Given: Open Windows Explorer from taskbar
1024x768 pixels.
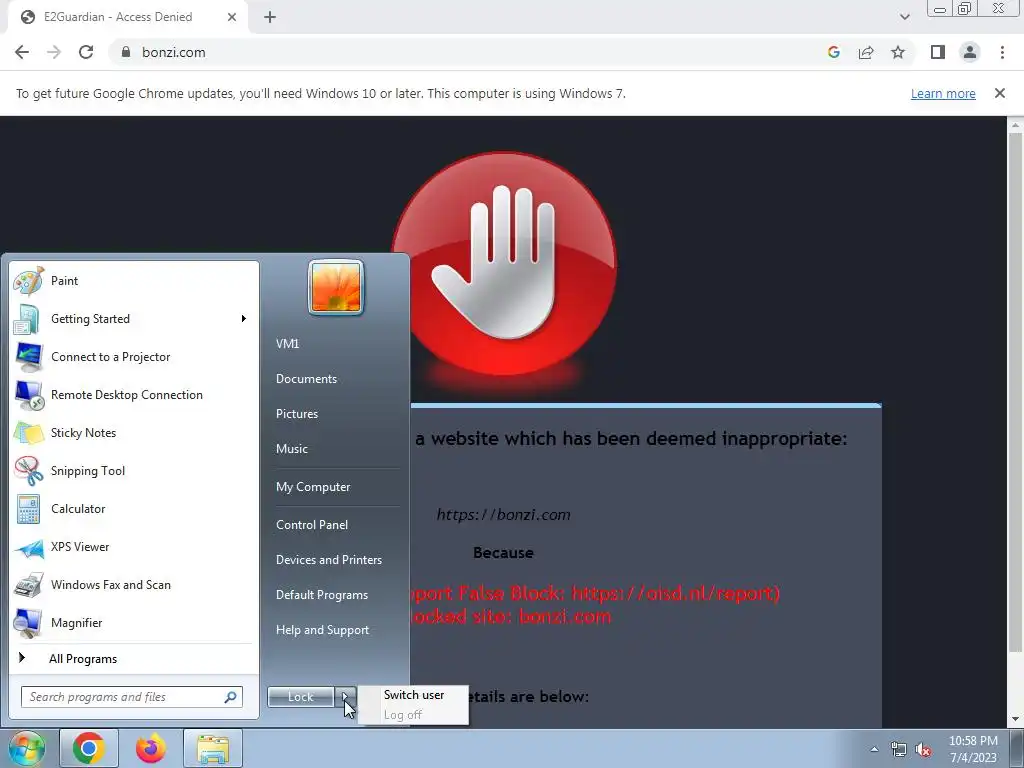Looking at the screenshot, I should point(213,748).
